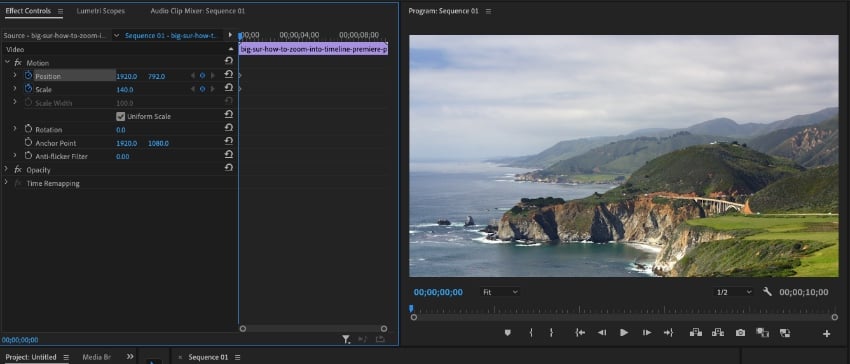850x364 pixels.
Task: Toggle the Rotation stopwatch animation icon
Action: point(29,129)
